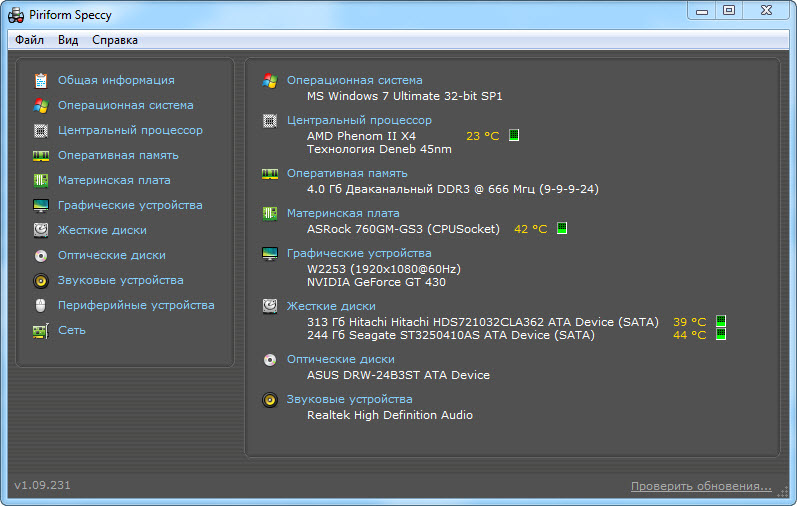Select the CPU chip icon in sidebar
The image size is (797, 506).
[41, 130]
